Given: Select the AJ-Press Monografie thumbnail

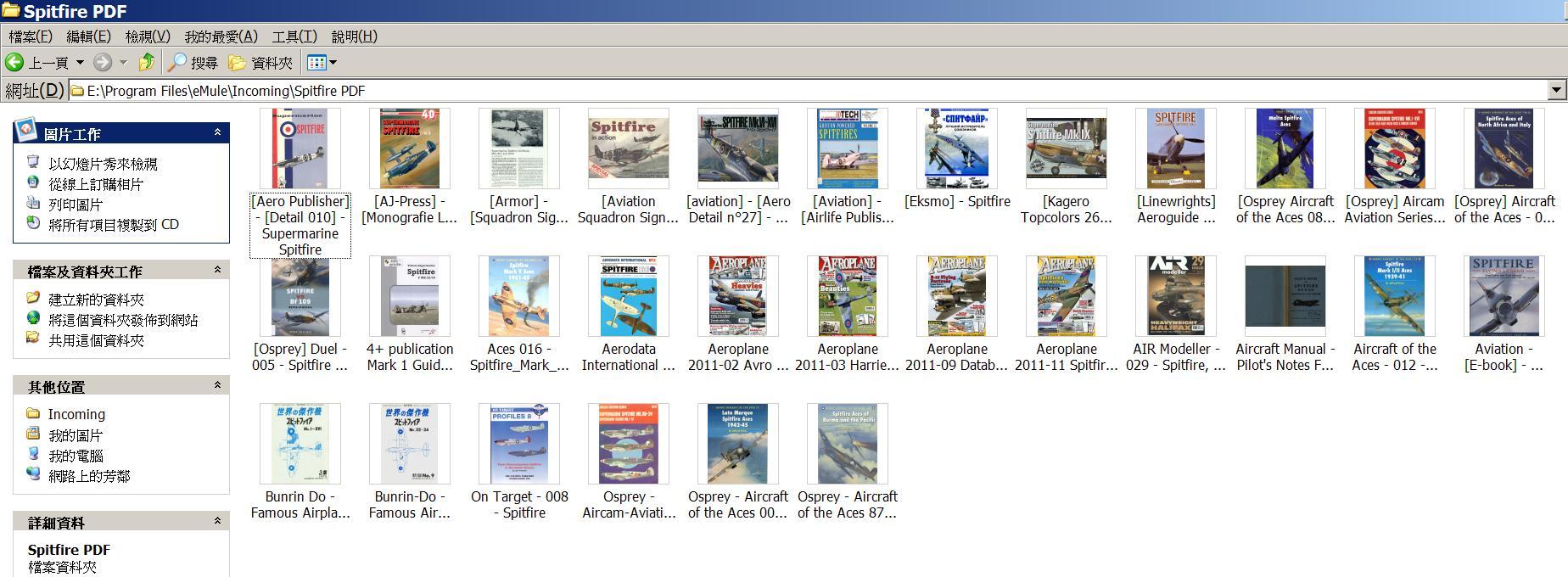Looking at the screenshot, I should click(x=410, y=148).
